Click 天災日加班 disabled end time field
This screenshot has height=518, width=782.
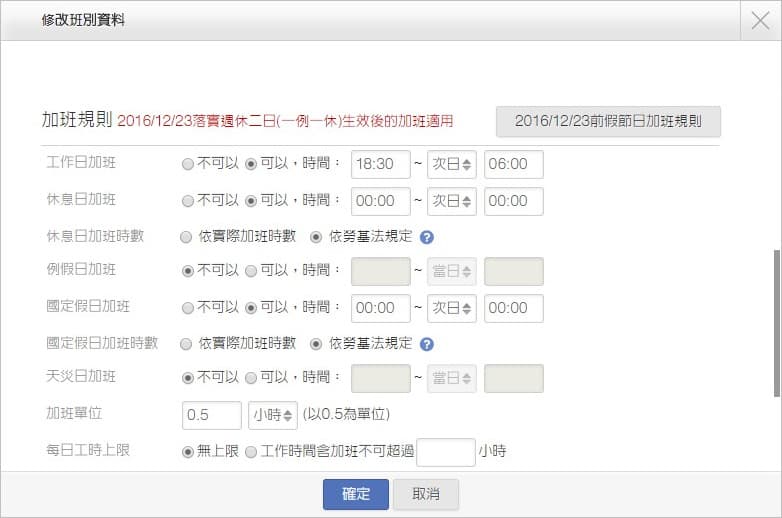point(514,378)
